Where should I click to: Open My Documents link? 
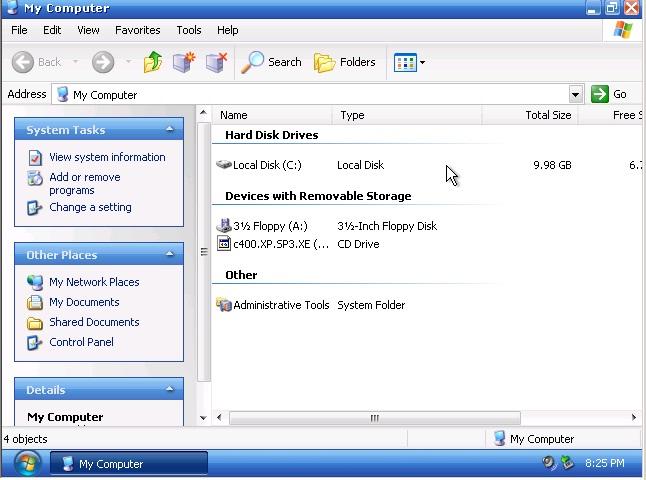[x=84, y=302]
